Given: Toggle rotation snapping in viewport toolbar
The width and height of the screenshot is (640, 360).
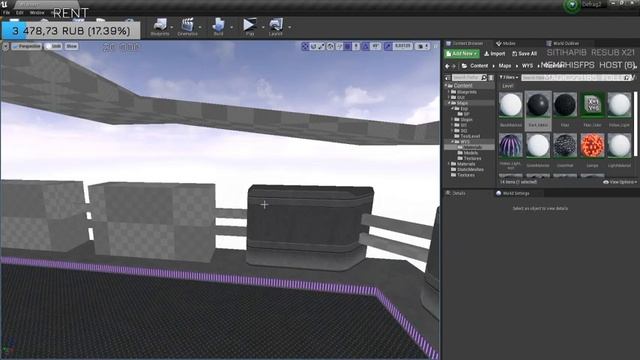Looking at the screenshot, I should point(366,47).
